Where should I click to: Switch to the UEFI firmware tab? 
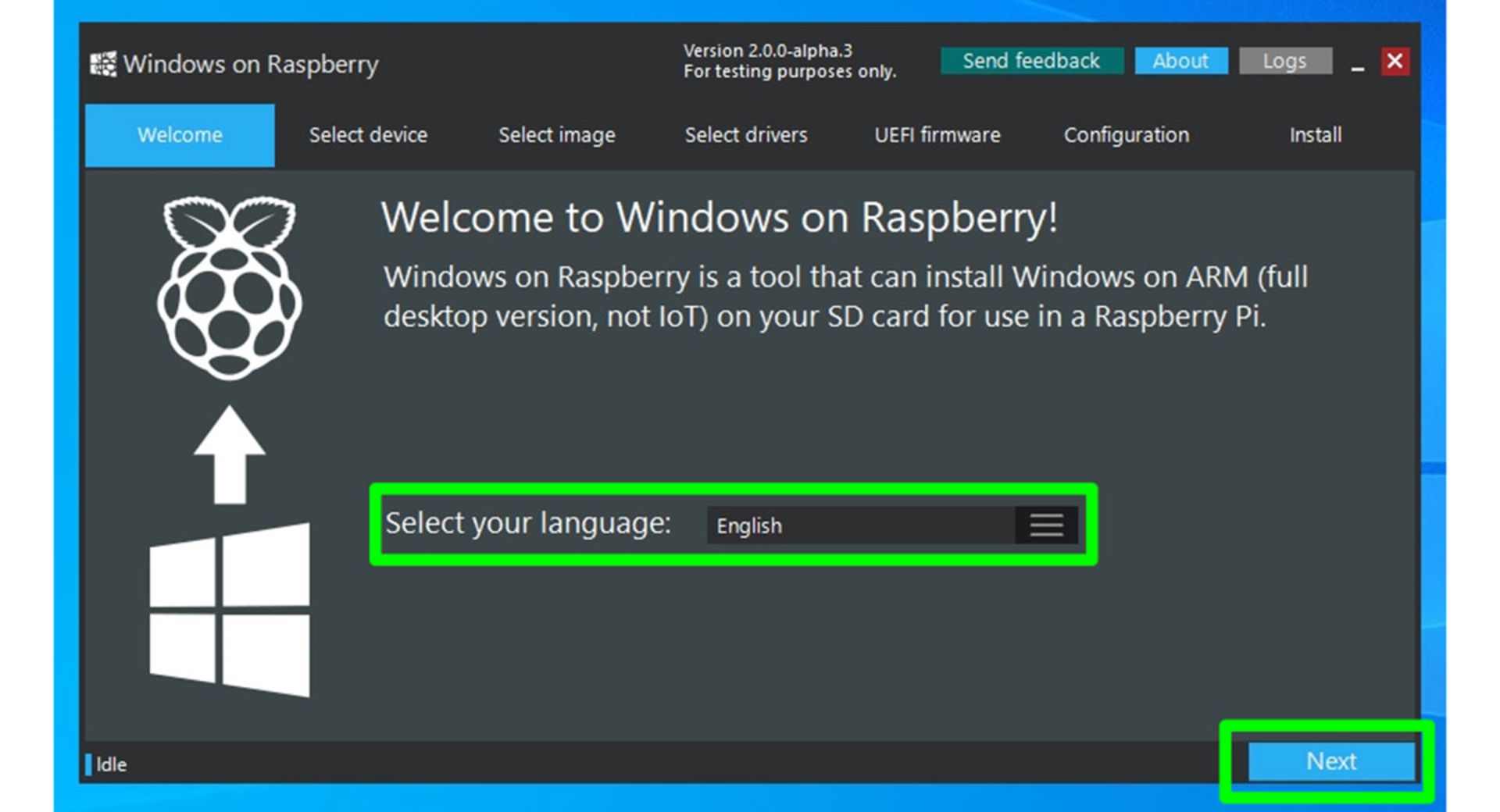937,135
